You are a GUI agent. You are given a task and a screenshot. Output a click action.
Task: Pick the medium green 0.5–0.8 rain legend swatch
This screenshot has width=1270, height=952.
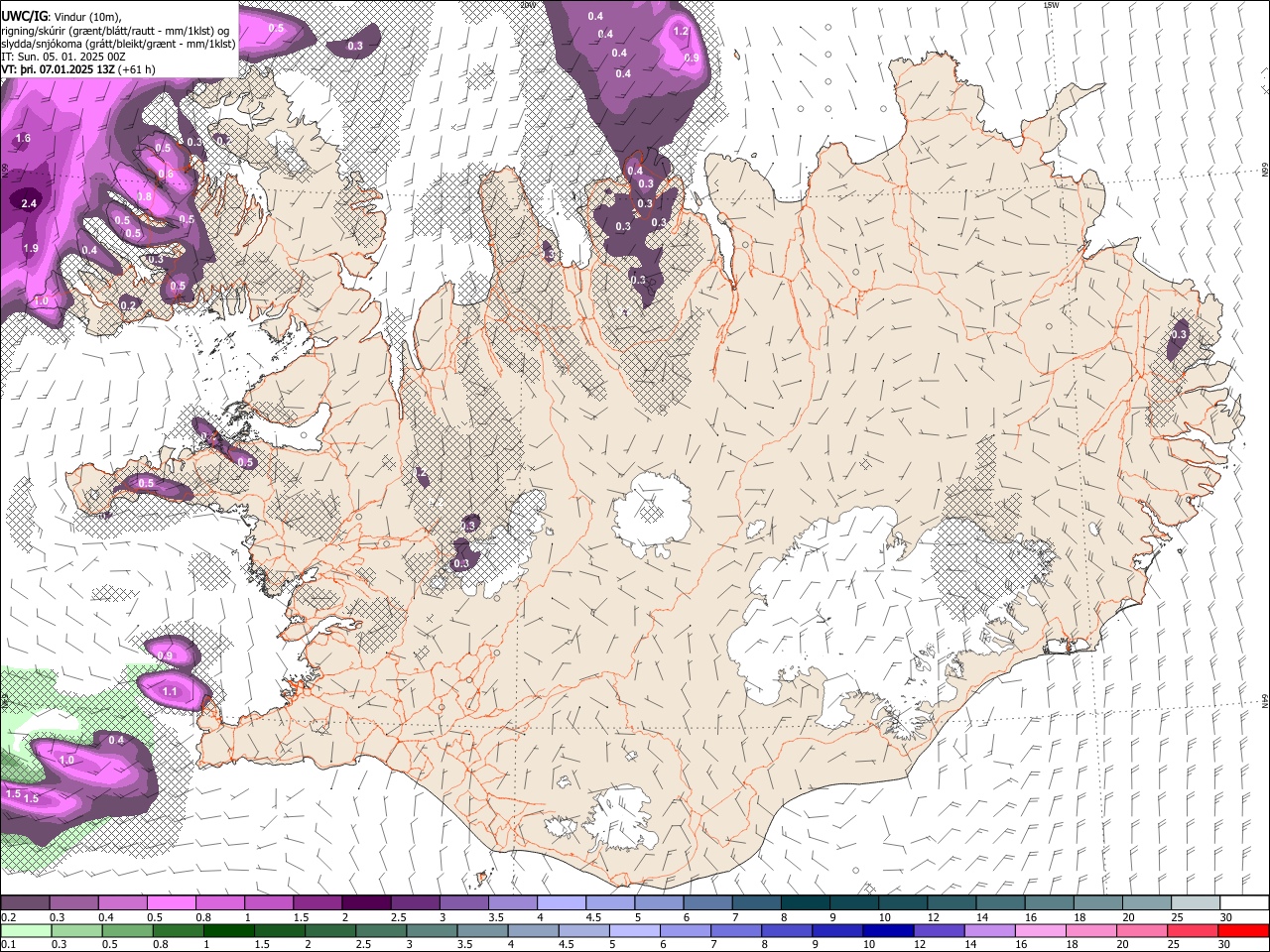127,931
